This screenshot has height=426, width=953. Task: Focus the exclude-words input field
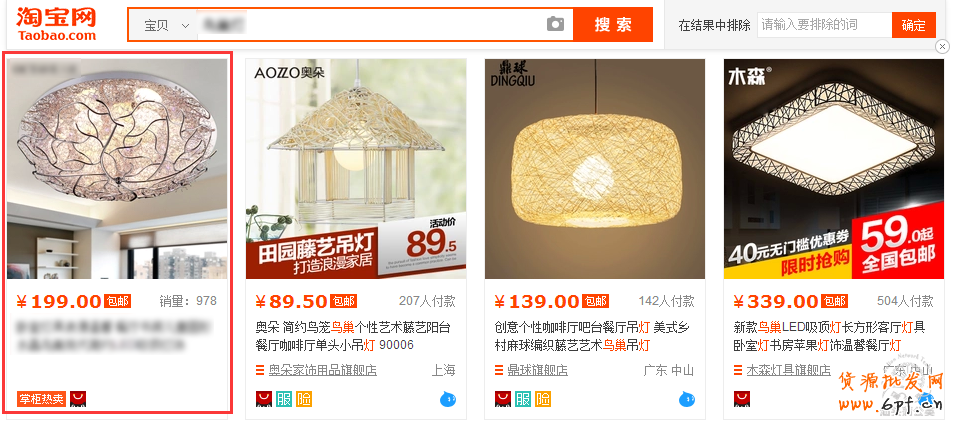824,26
